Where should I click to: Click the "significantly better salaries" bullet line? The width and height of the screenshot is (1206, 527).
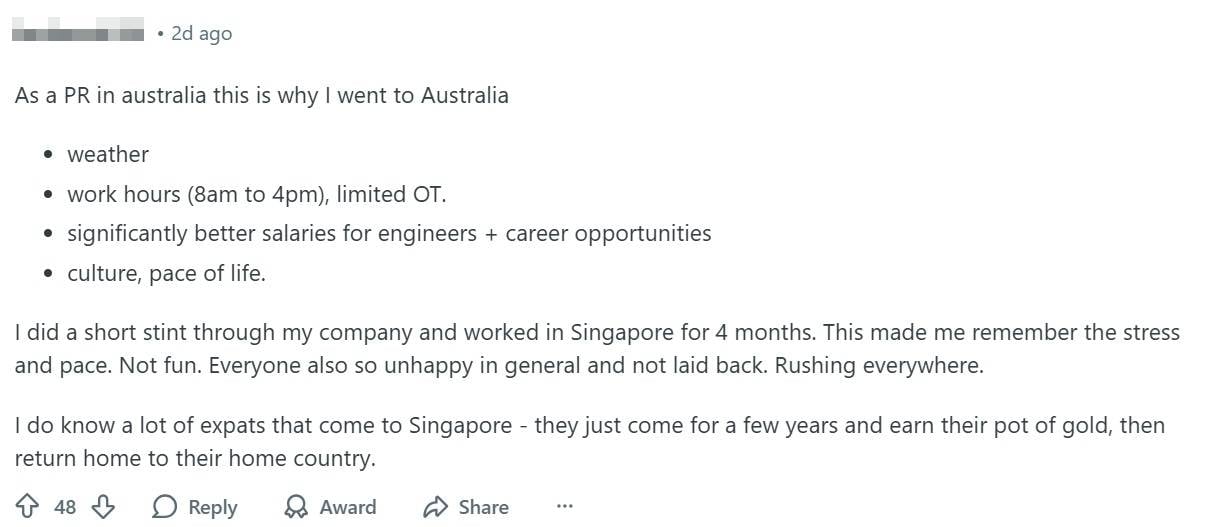tap(389, 233)
